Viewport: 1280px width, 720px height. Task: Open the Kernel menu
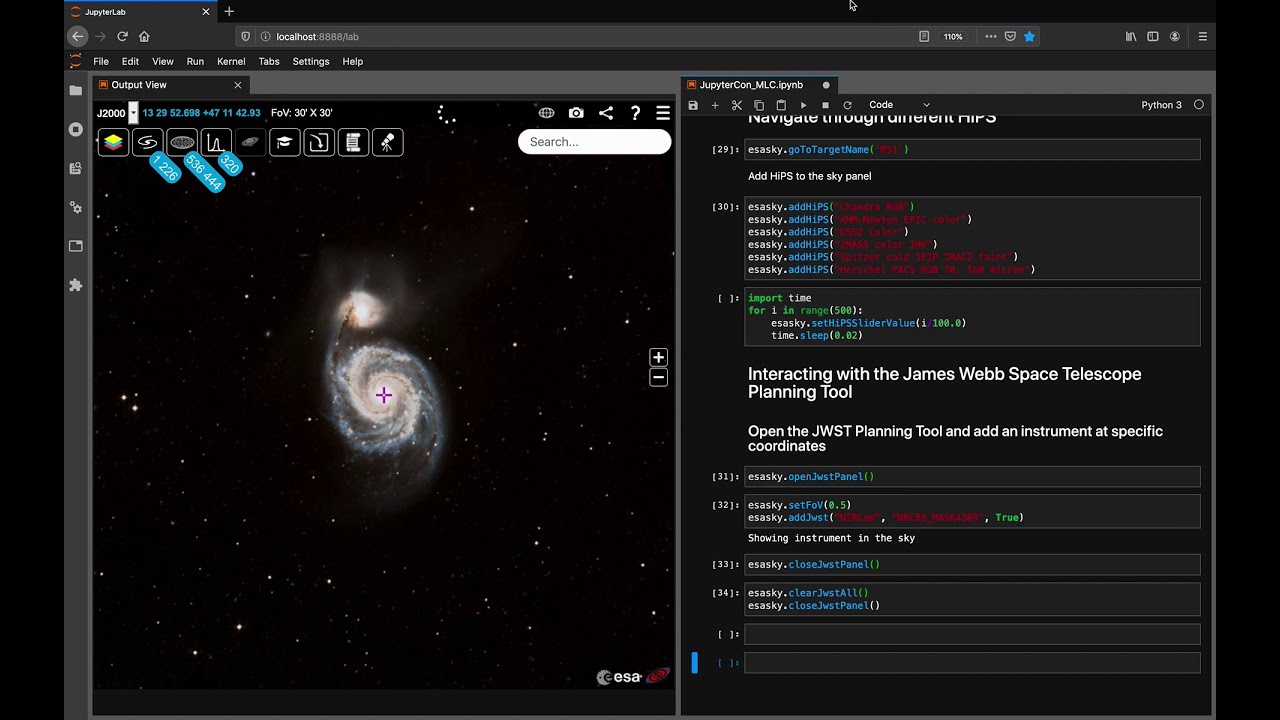click(231, 61)
